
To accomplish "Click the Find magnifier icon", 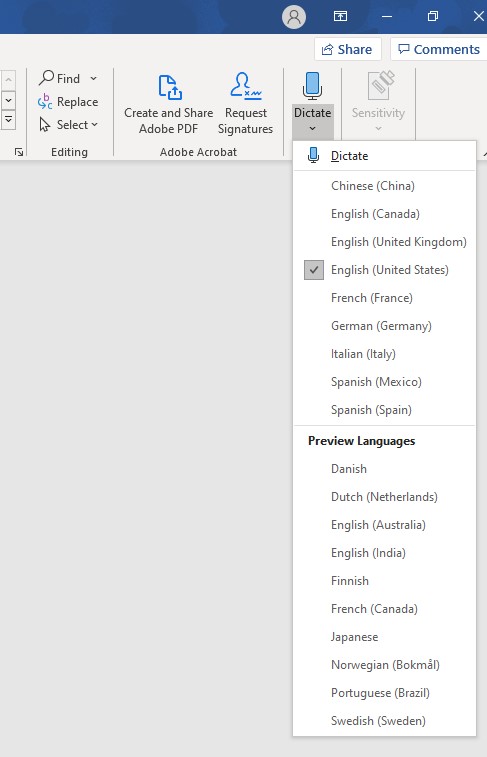I will click(46, 77).
